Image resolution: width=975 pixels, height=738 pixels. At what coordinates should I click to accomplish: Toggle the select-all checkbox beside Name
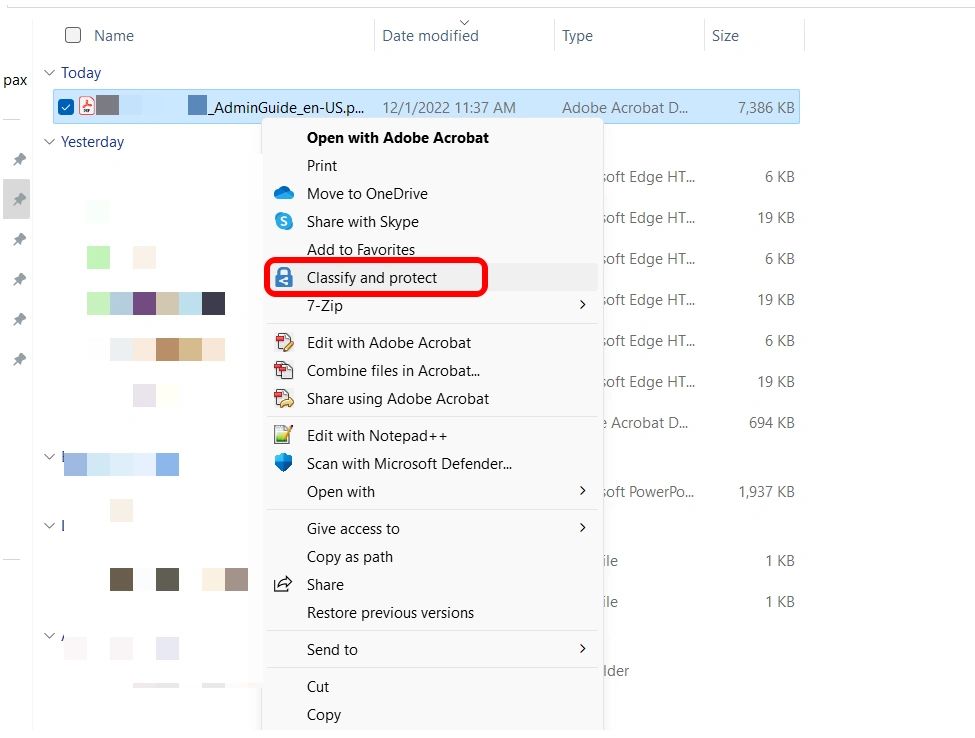pyautogui.click(x=73, y=35)
